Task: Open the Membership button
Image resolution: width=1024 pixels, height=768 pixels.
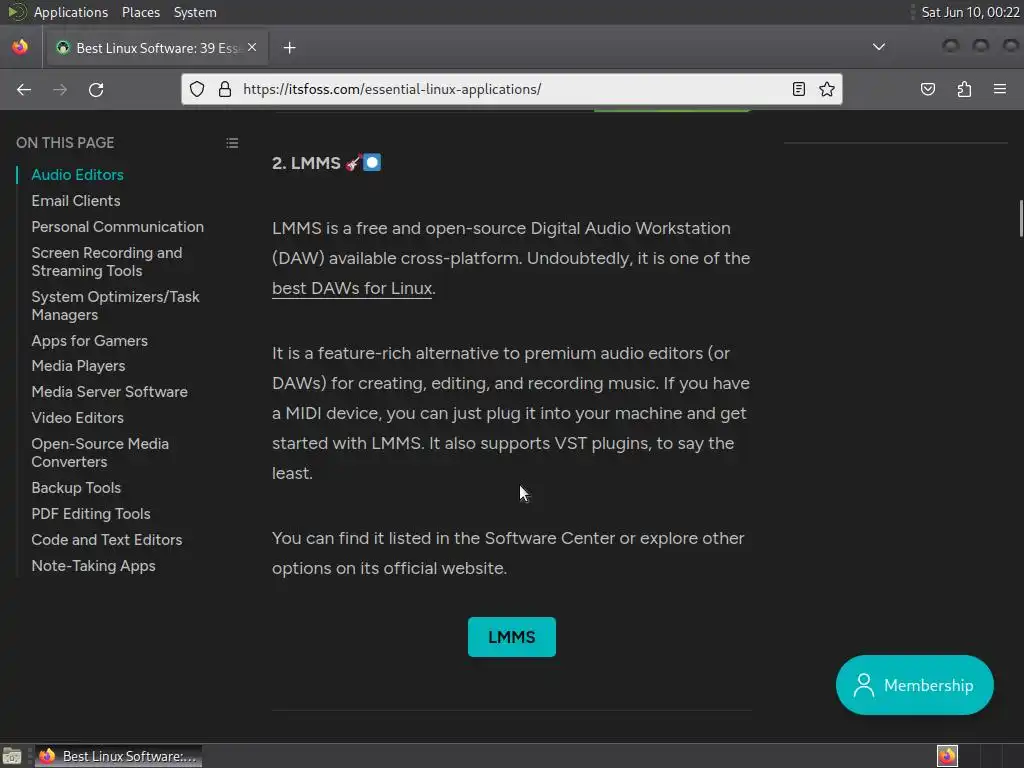Action: pos(914,685)
